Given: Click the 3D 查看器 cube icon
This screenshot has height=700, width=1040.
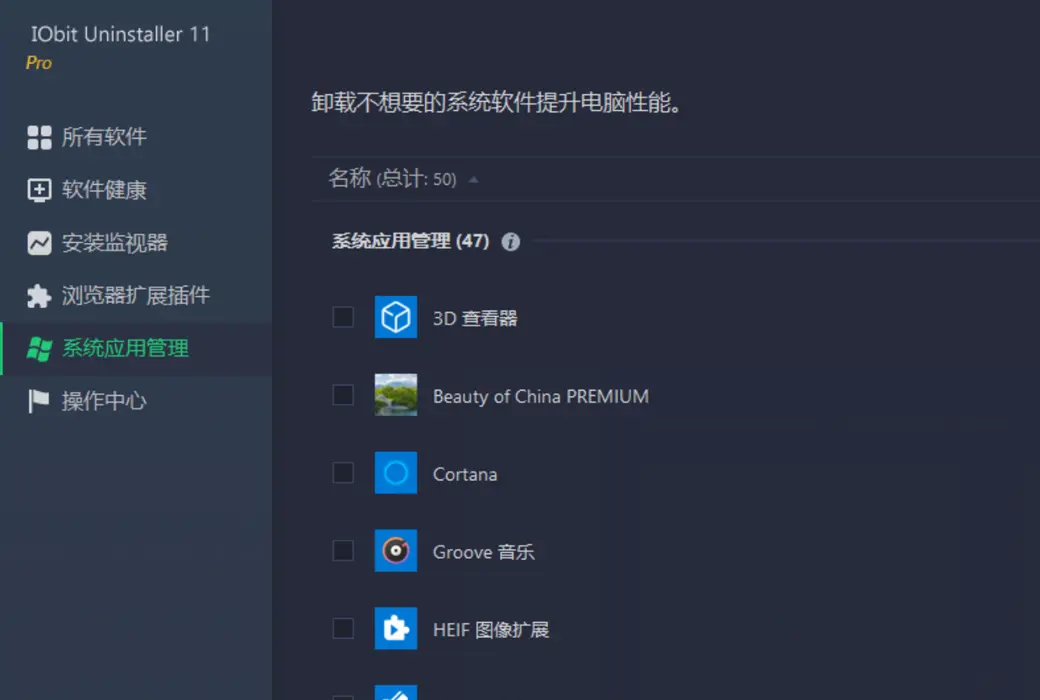Looking at the screenshot, I should coord(396,317).
